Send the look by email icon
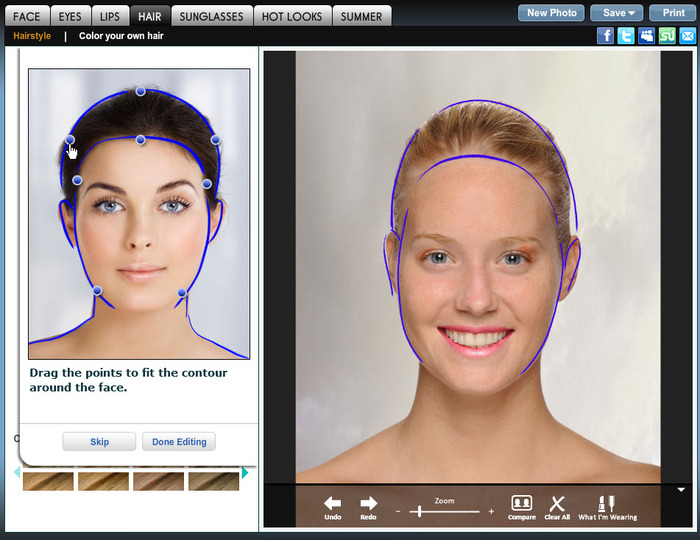Screen dimensions: 700x540 click(x=687, y=36)
